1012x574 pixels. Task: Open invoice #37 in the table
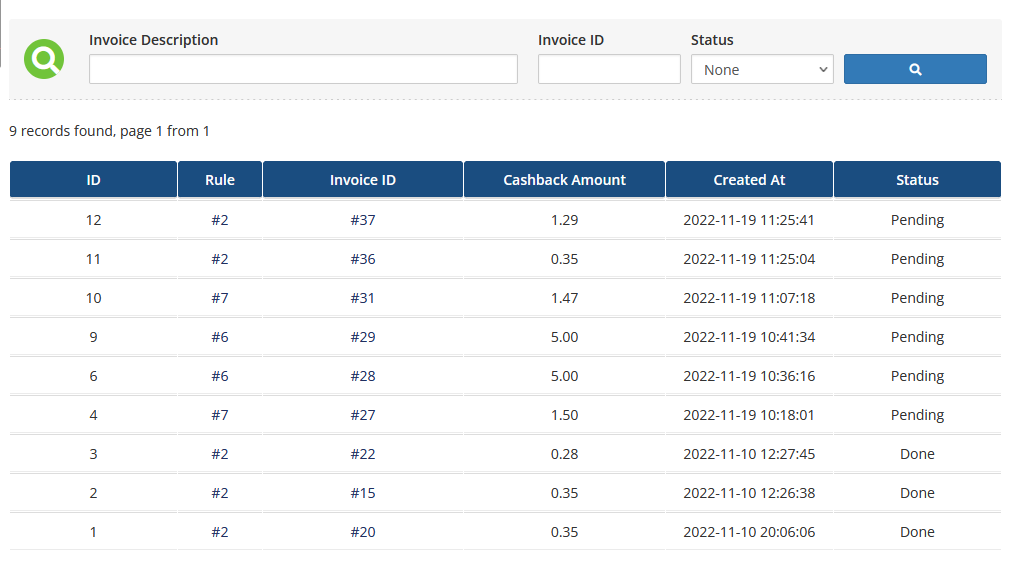(363, 220)
